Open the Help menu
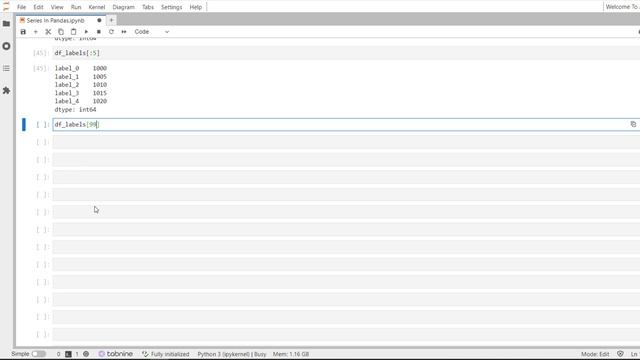The height and width of the screenshot is (360, 640). (x=196, y=7)
